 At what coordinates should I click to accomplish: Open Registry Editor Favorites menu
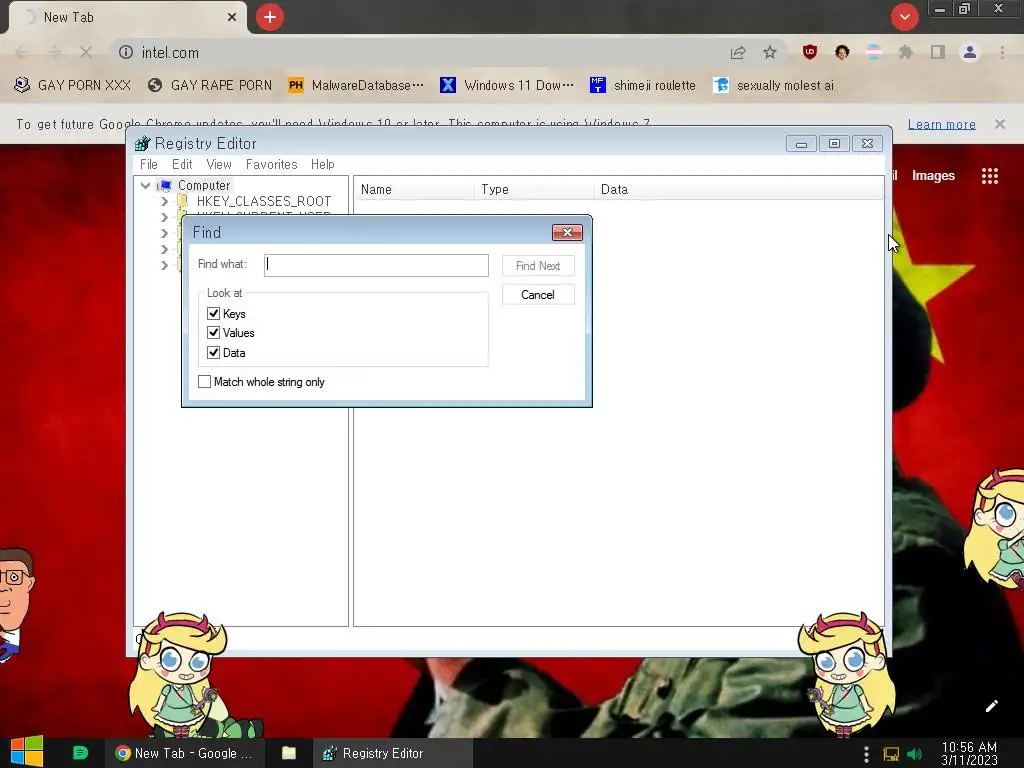click(272, 165)
